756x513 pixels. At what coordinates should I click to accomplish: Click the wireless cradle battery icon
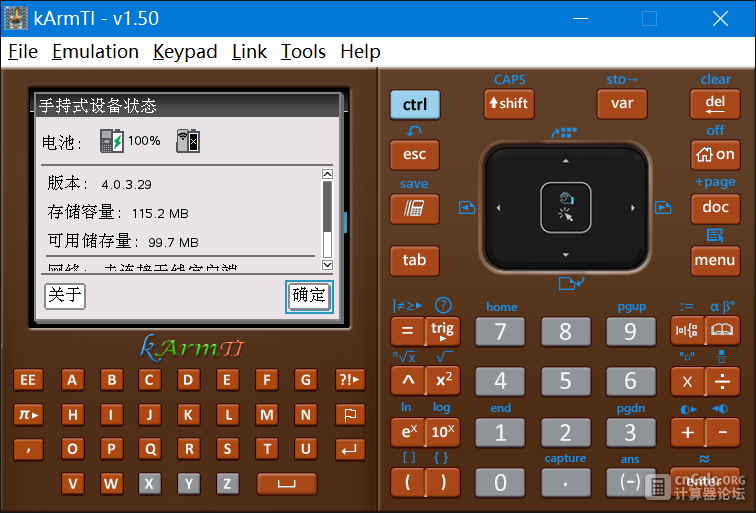pyautogui.click(x=188, y=141)
